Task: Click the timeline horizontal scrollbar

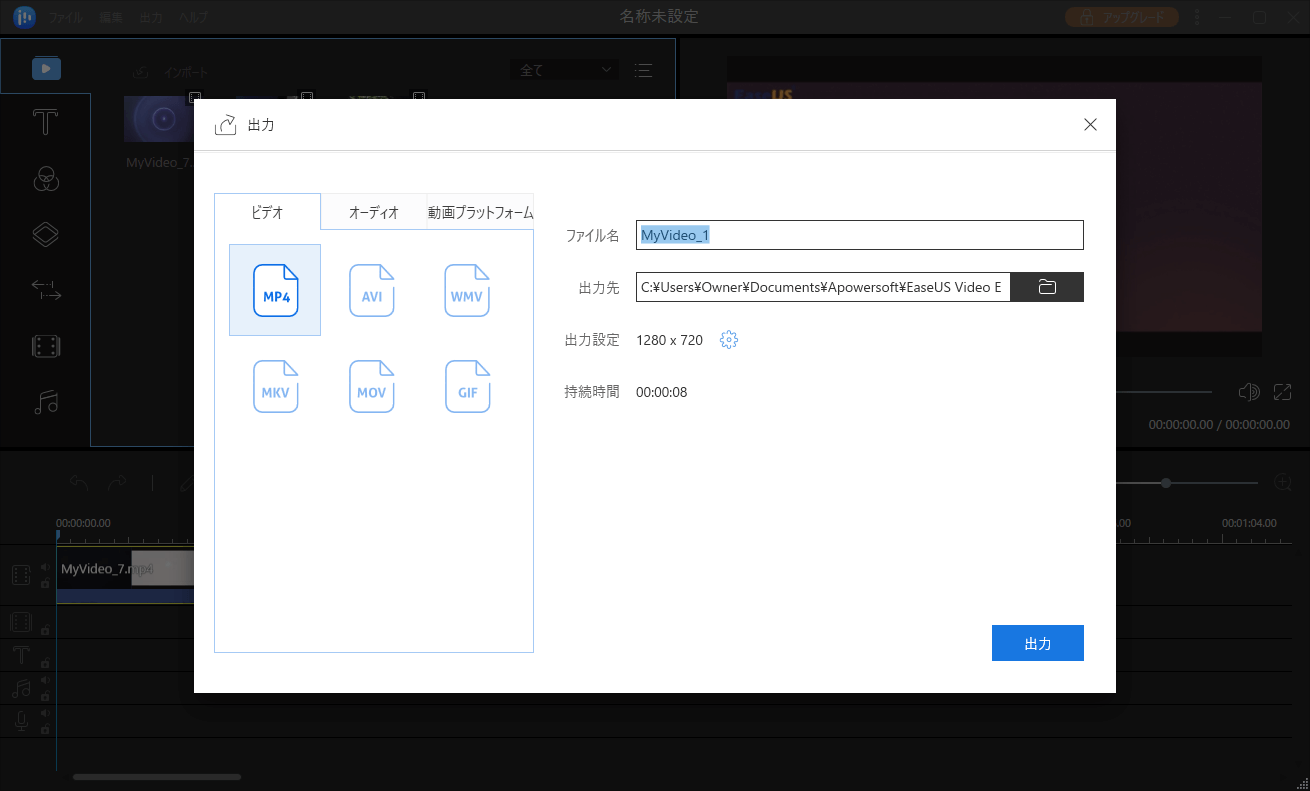Action: click(157, 776)
